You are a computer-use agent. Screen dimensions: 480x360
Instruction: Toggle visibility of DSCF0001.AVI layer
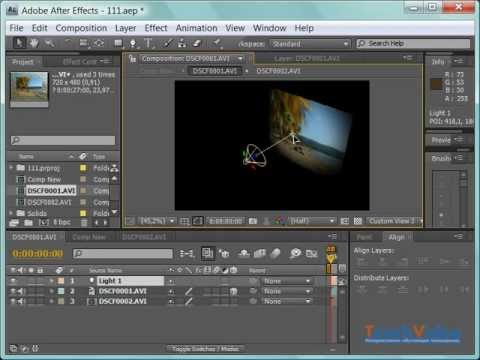pos(13,291)
